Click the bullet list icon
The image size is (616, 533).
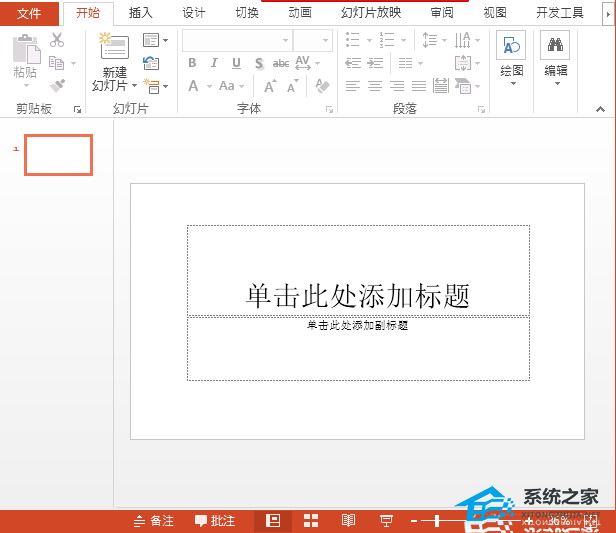pos(352,40)
